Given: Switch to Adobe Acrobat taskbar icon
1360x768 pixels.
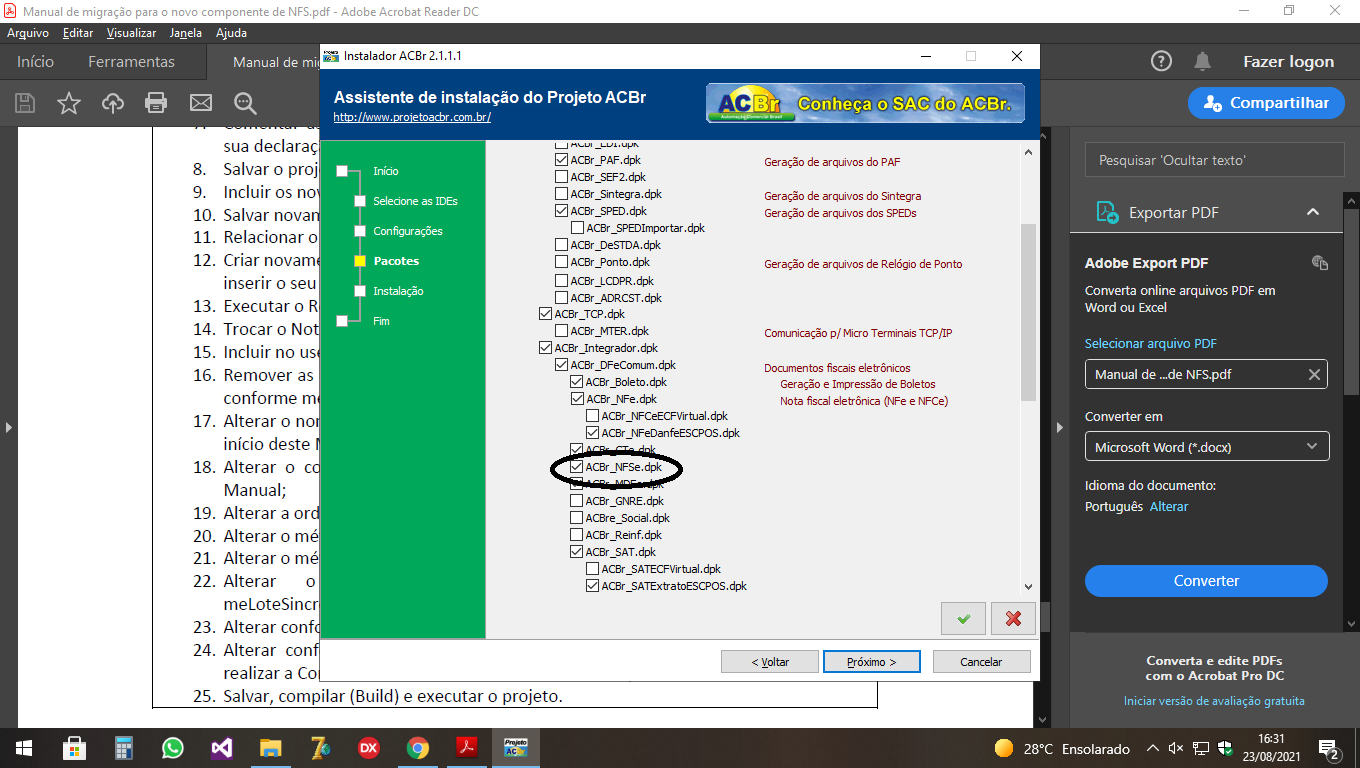Looking at the screenshot, I should pos(467,748).
